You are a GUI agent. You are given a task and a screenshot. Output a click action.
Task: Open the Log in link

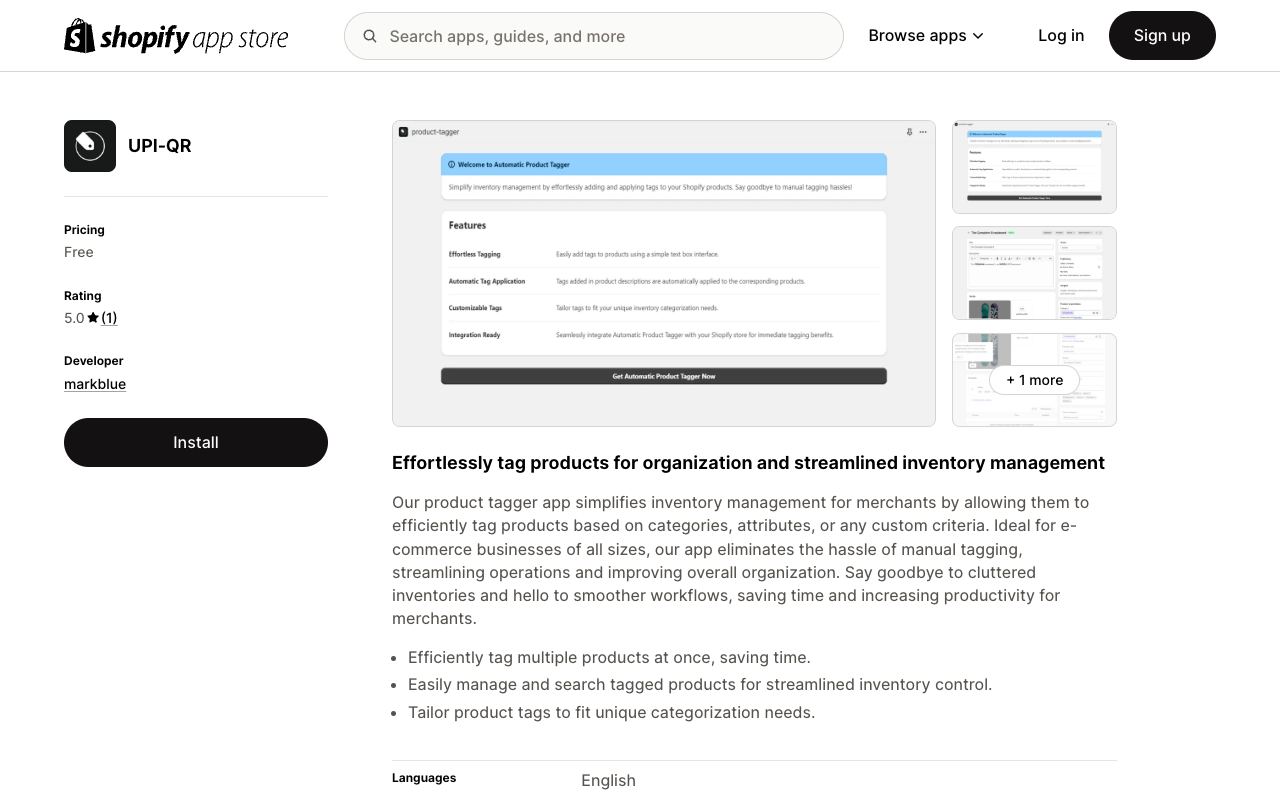[x=1061, y=36]
